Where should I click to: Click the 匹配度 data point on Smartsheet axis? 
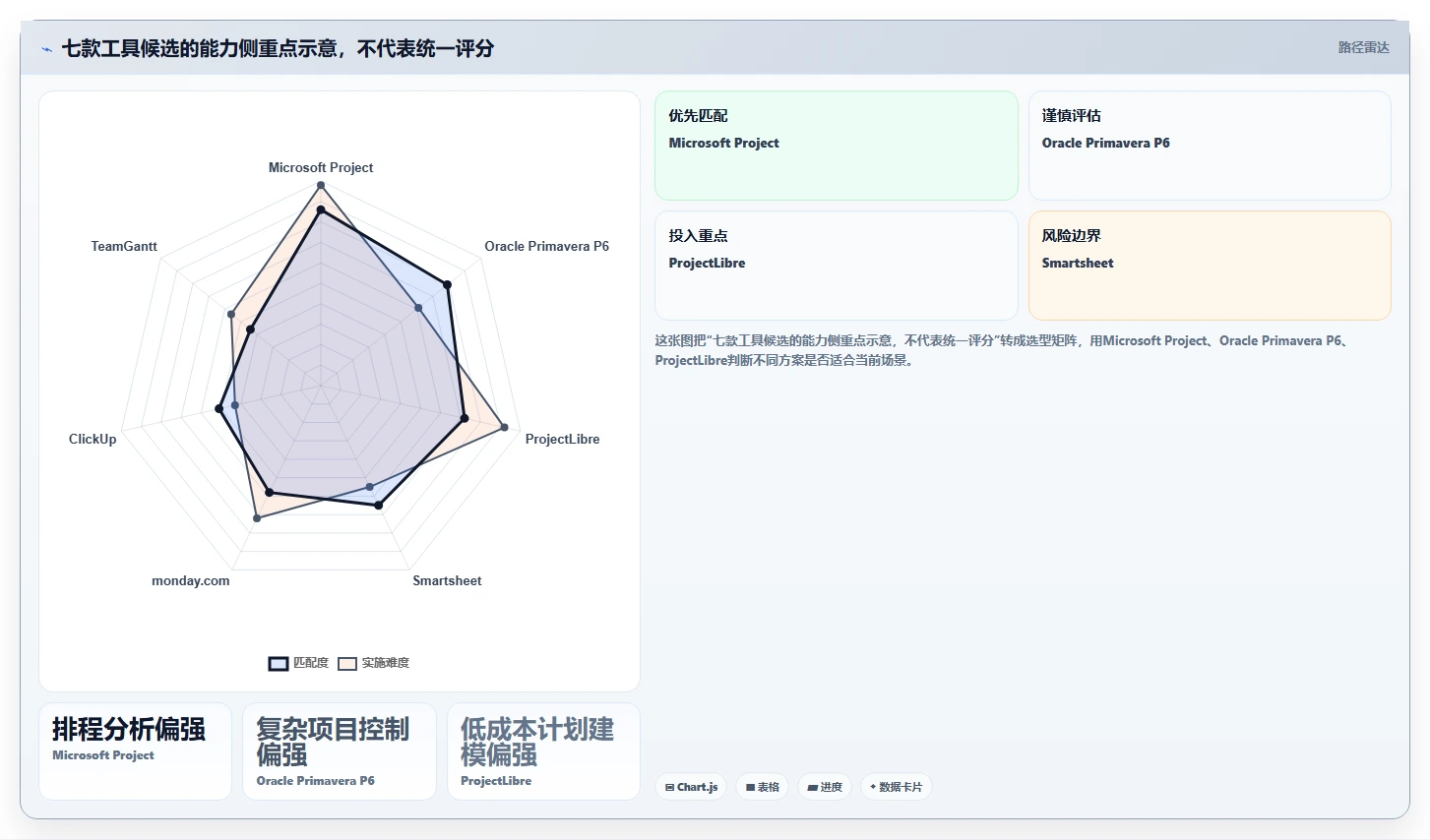coord(378,506)
